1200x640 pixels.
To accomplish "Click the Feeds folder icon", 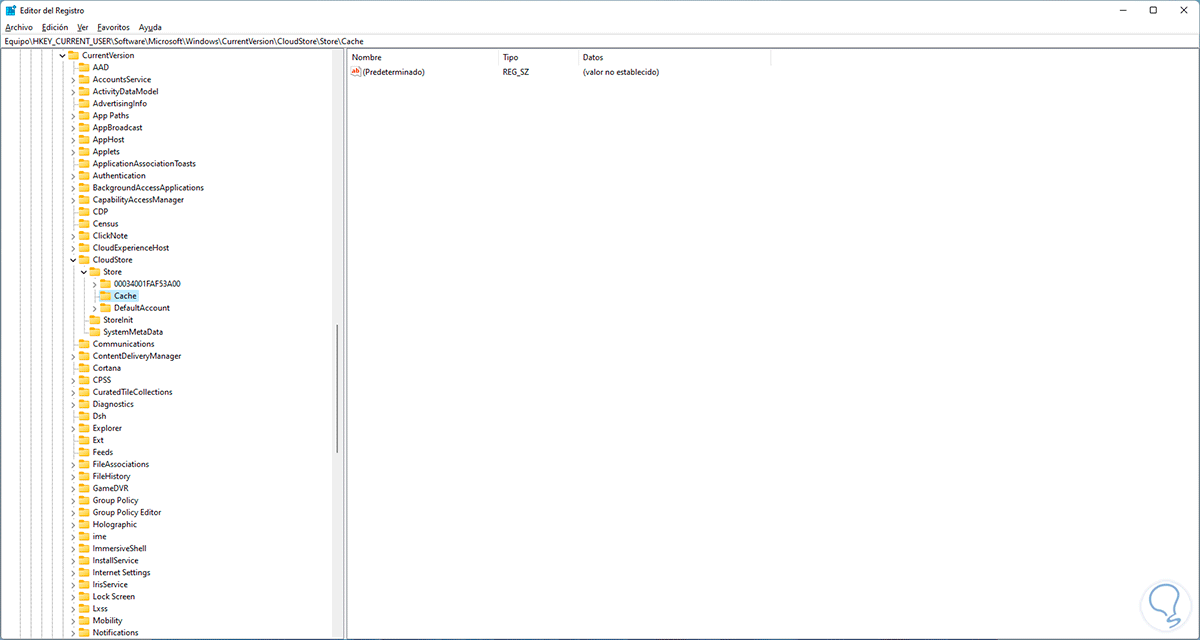I will (84, 452).
